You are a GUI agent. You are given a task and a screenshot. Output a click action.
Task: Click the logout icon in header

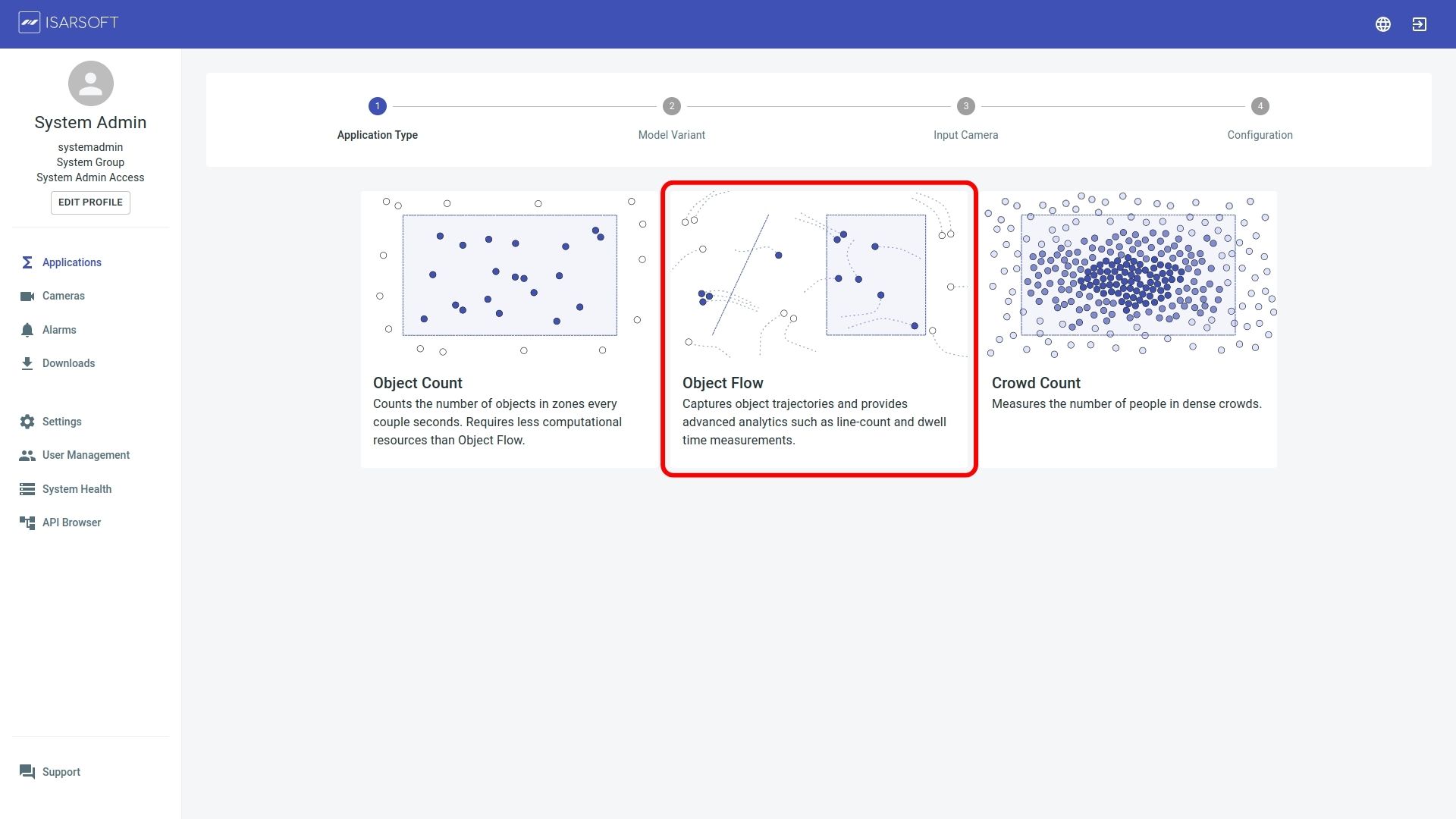coord(1420,24)
